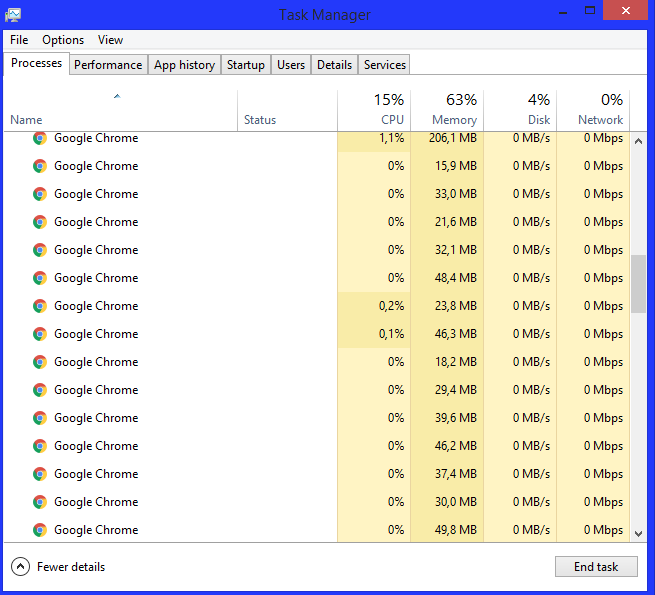Click Chrome icon in the 32,1 MB row
Viewport: 655px width, 595px height.
40,250
